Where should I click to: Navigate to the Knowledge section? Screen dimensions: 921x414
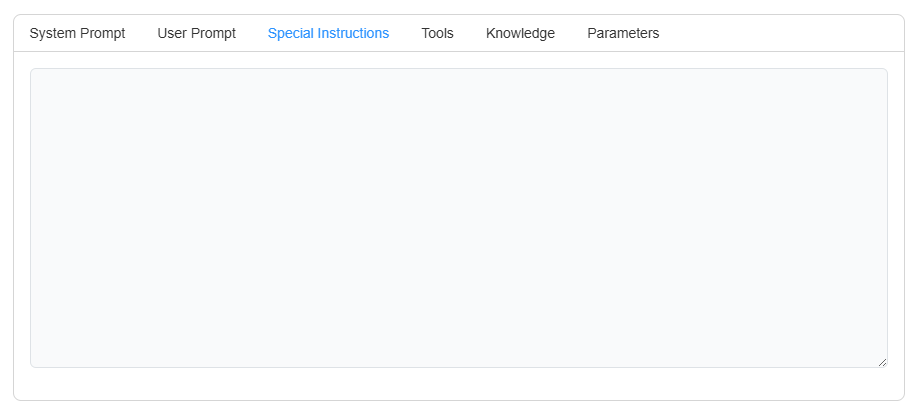click(520, 33)
